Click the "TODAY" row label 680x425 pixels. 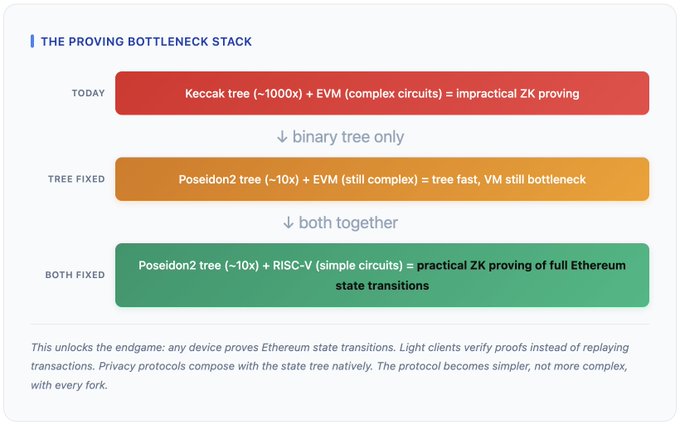88,94
